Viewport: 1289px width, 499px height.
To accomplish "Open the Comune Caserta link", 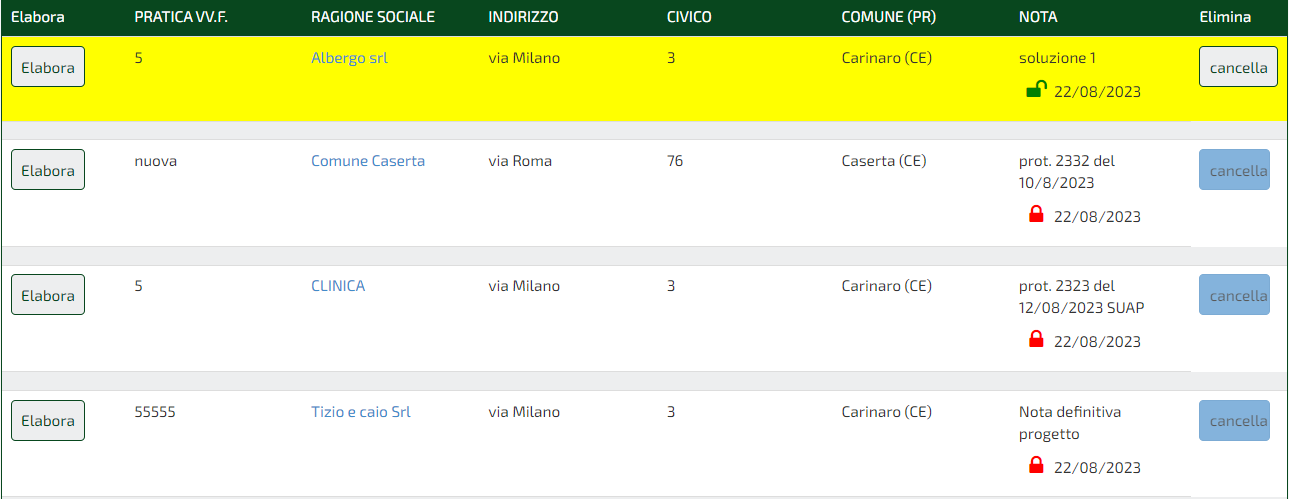I will coord(368,161).
